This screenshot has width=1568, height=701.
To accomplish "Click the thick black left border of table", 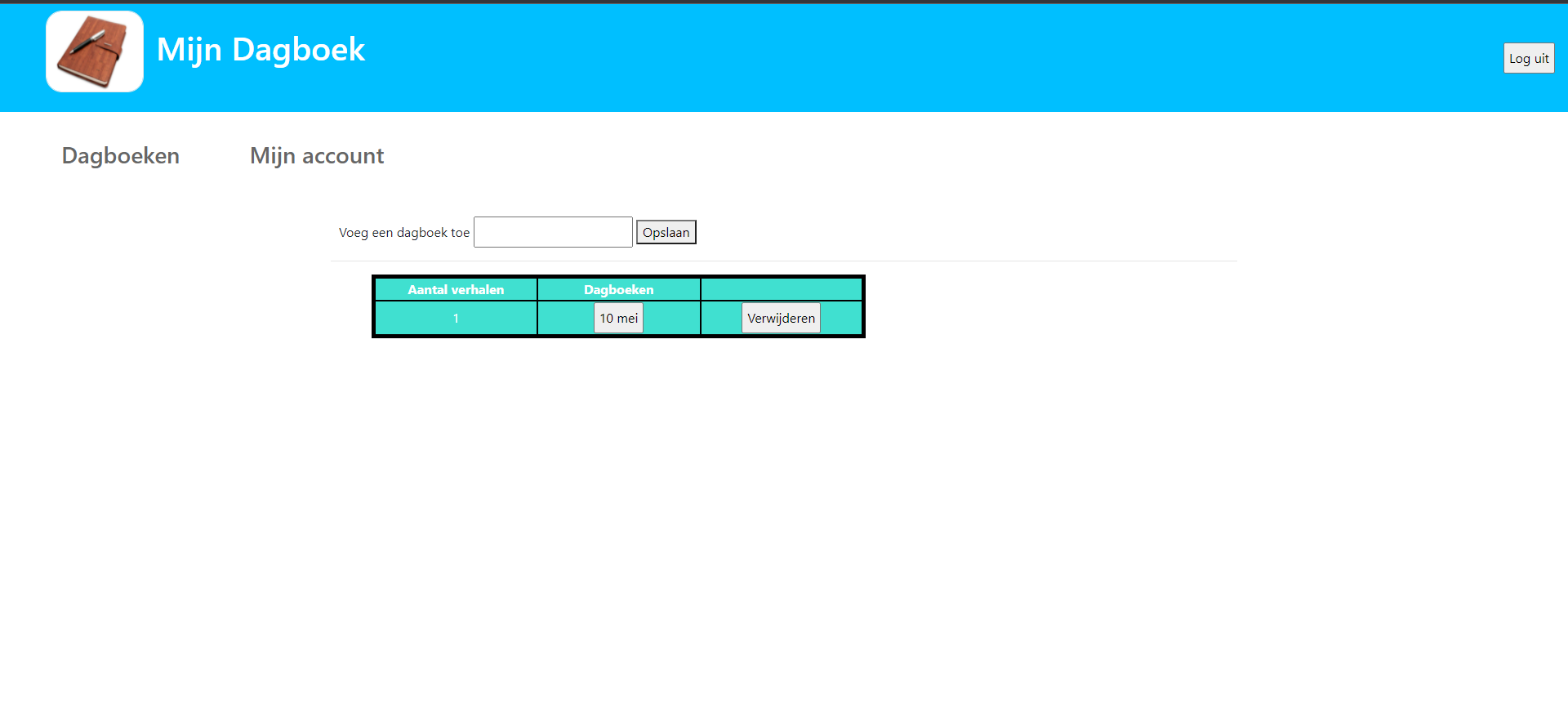I will [x=373, y=307].
